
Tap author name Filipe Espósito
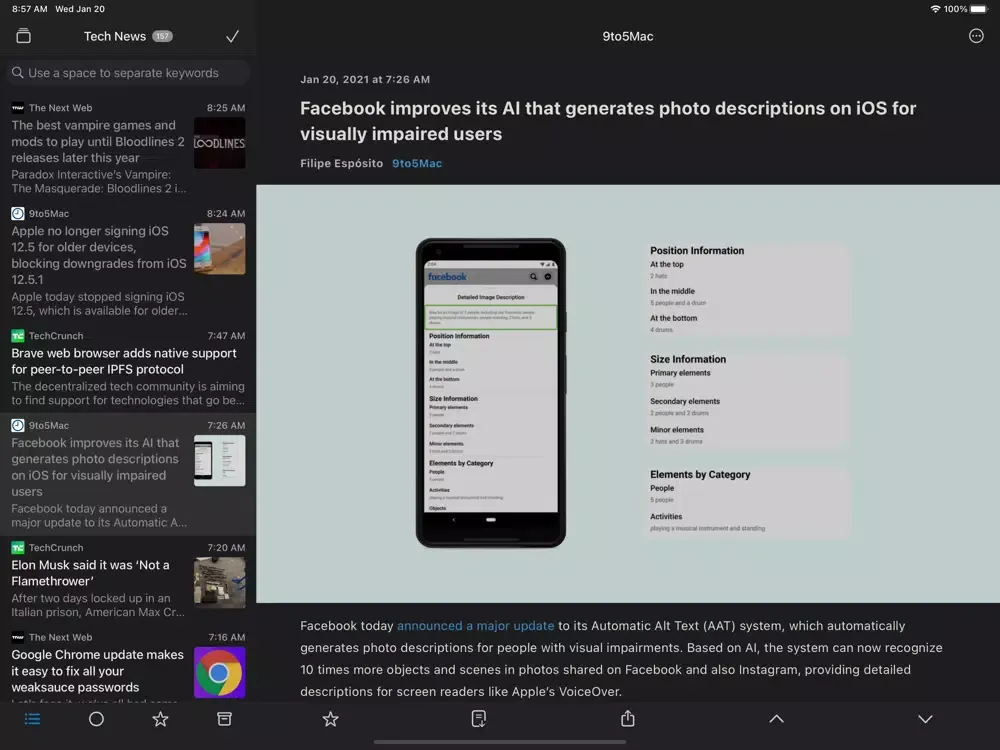(x=341, y=163)
